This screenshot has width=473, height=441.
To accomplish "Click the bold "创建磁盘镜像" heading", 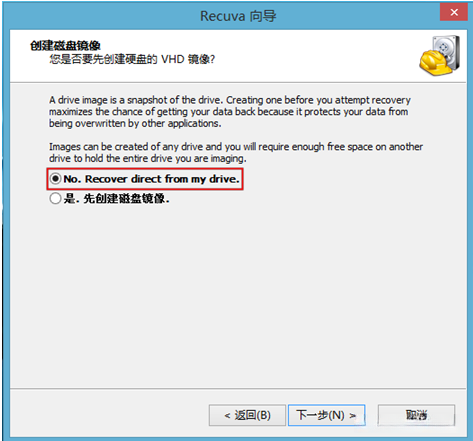I will (x=65, y=46).
